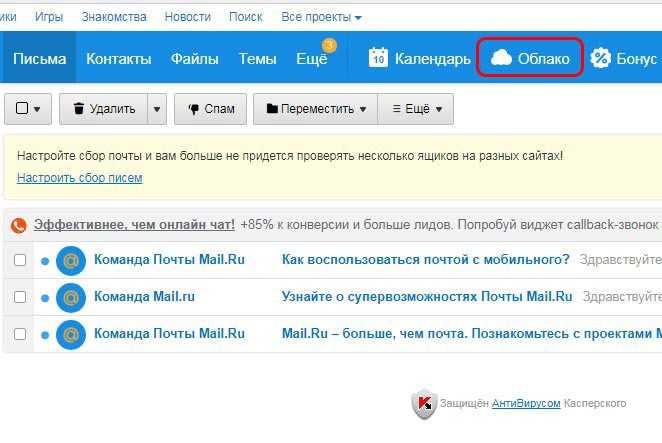This screenshot has height=443, width=662.
Task: Expand the Все проекты dropdown
Action: point(321,17)
